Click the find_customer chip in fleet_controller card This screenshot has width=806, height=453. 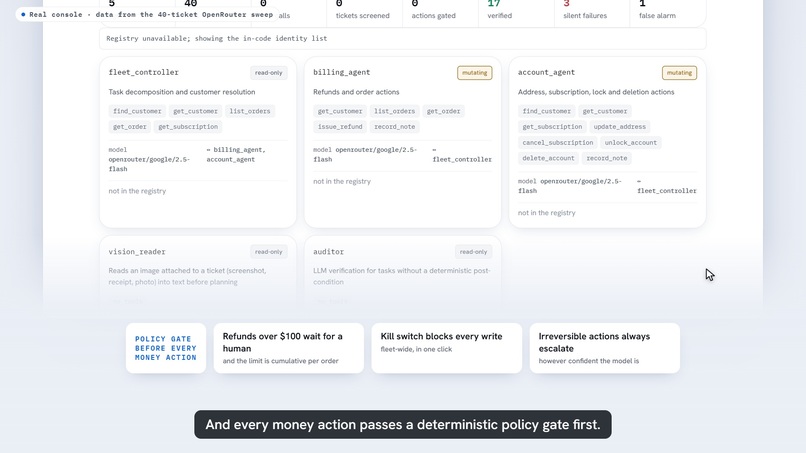click(x=137, y=111)
